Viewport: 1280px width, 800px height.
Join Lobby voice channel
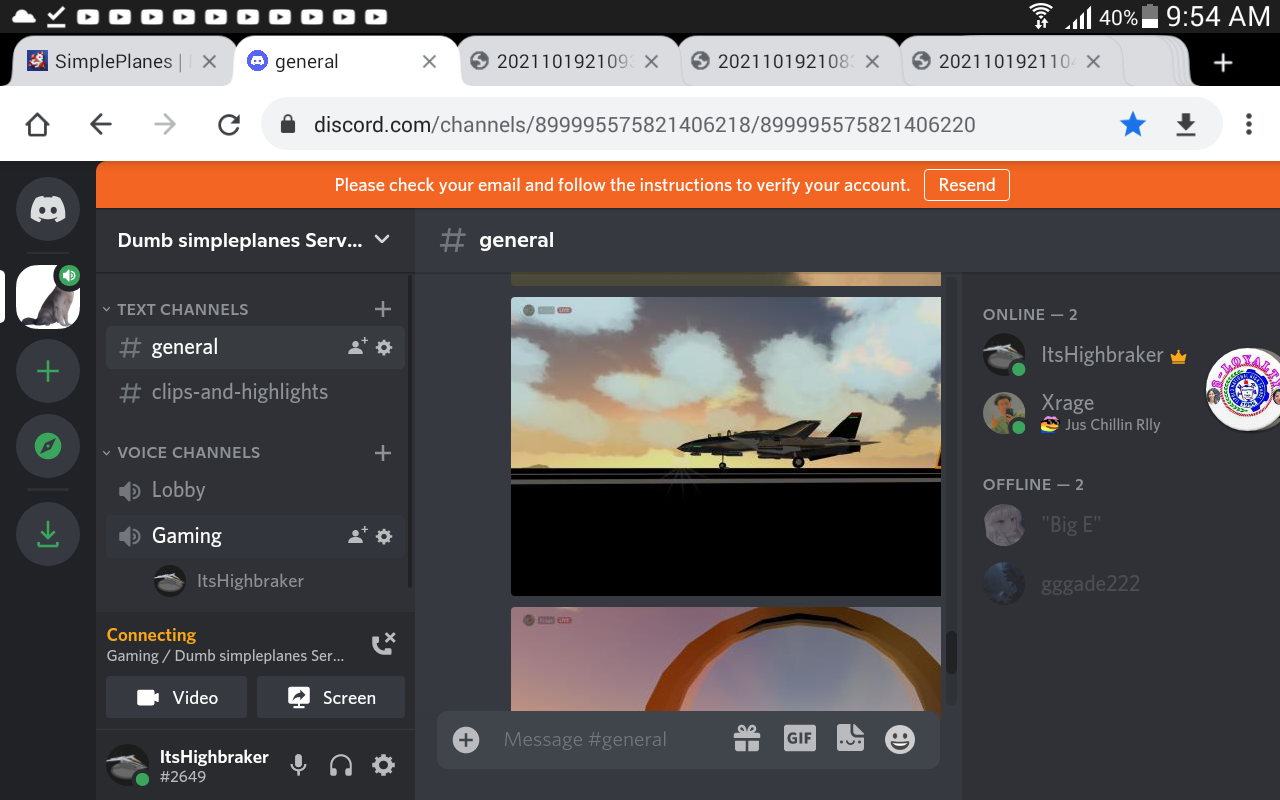click(255, 490)
